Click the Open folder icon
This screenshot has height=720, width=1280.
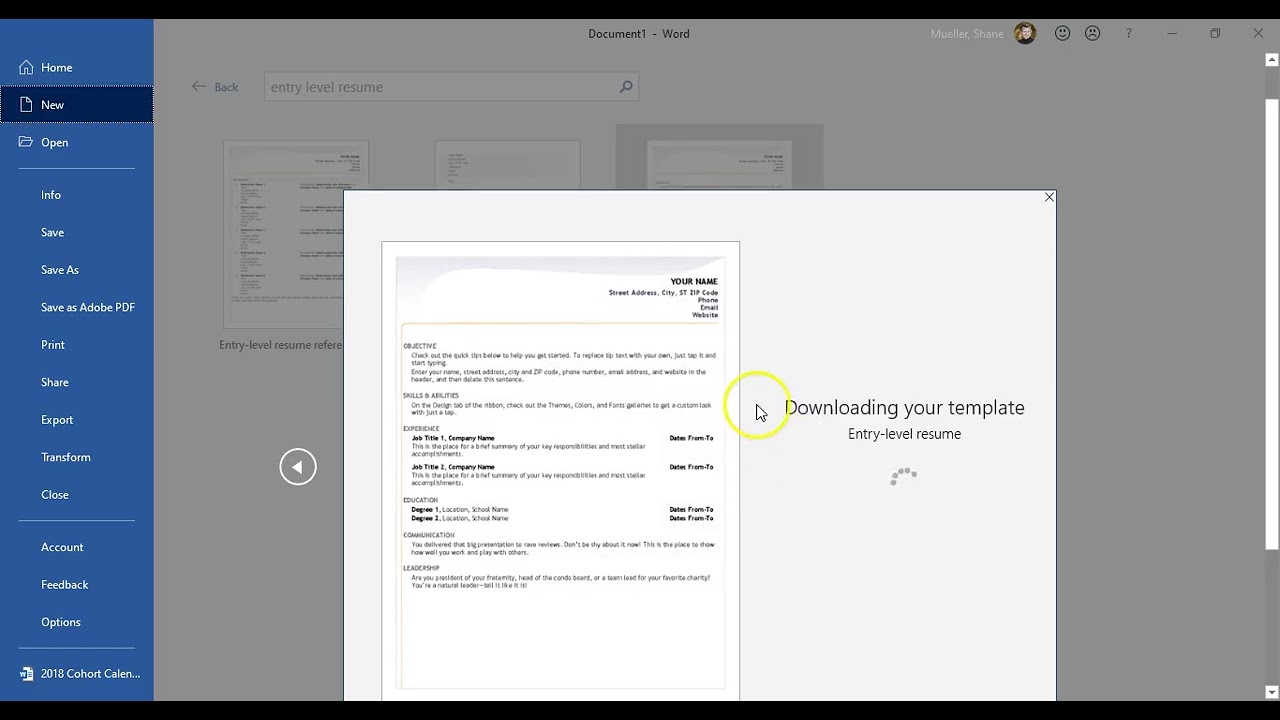pos(26,142)
